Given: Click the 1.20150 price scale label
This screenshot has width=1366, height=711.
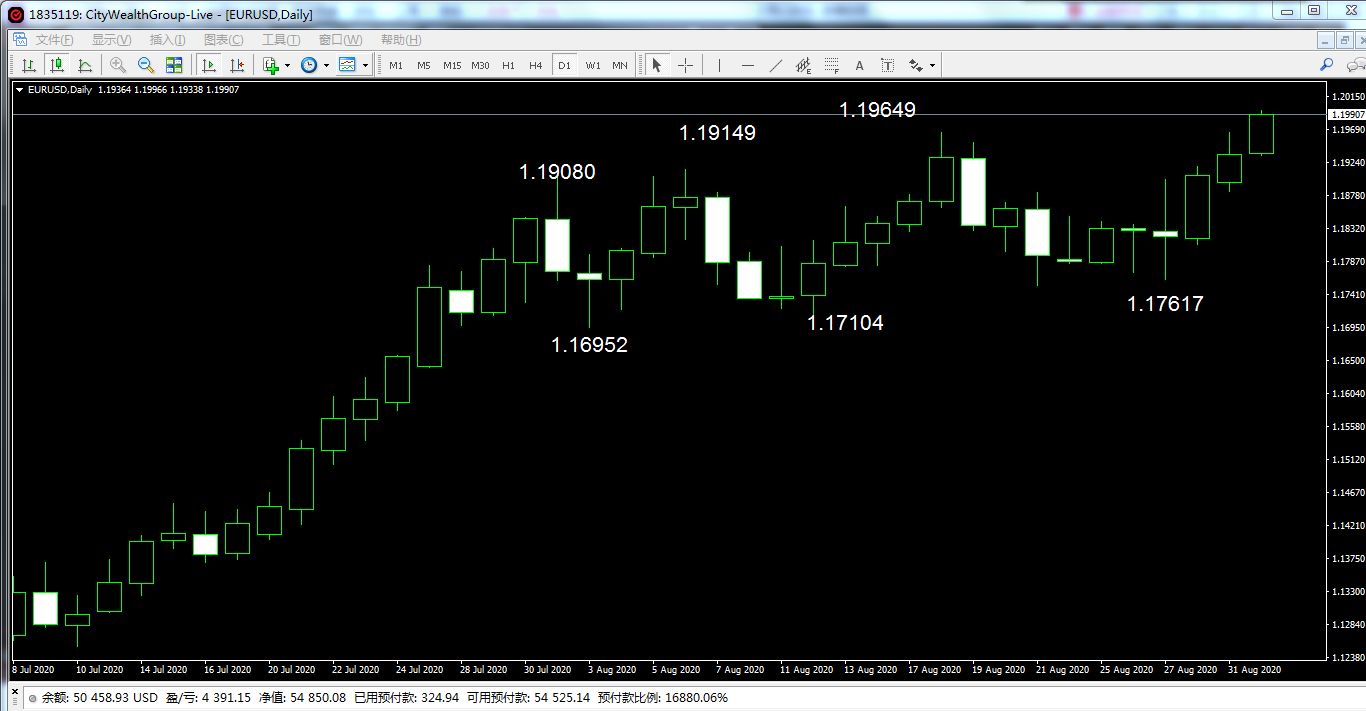Looking at the screenshot, I should [1348, 97].
